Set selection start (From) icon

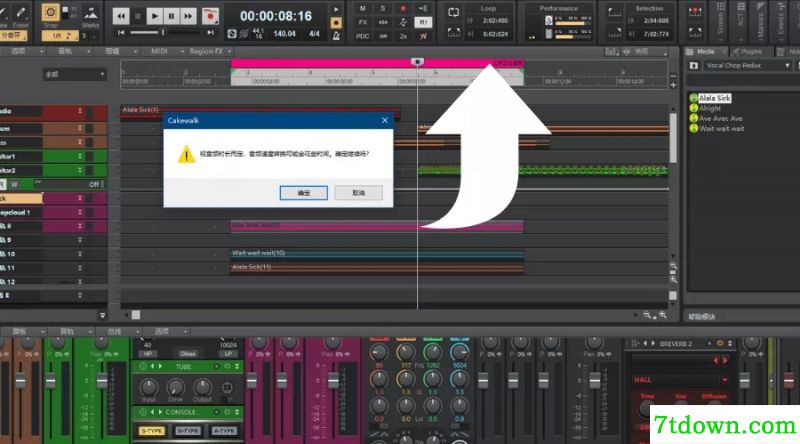pos(615,13)
